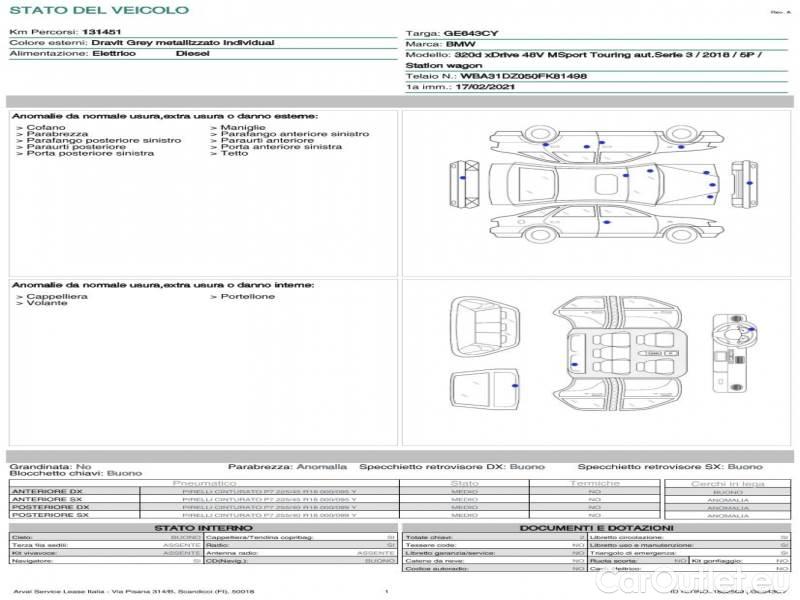Click the license plate GE643CY
This screenshot has height=600, width=800.
[x=470, y=33]
